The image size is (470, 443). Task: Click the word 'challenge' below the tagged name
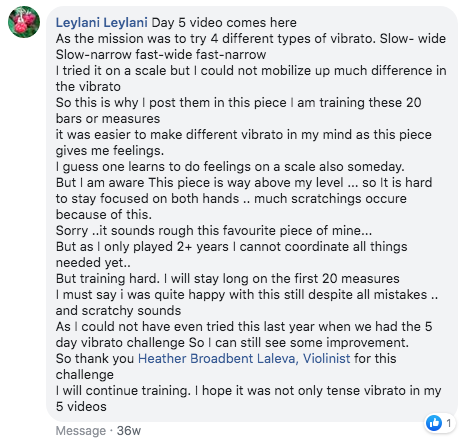pyautogui.click(x=85, y=375)
